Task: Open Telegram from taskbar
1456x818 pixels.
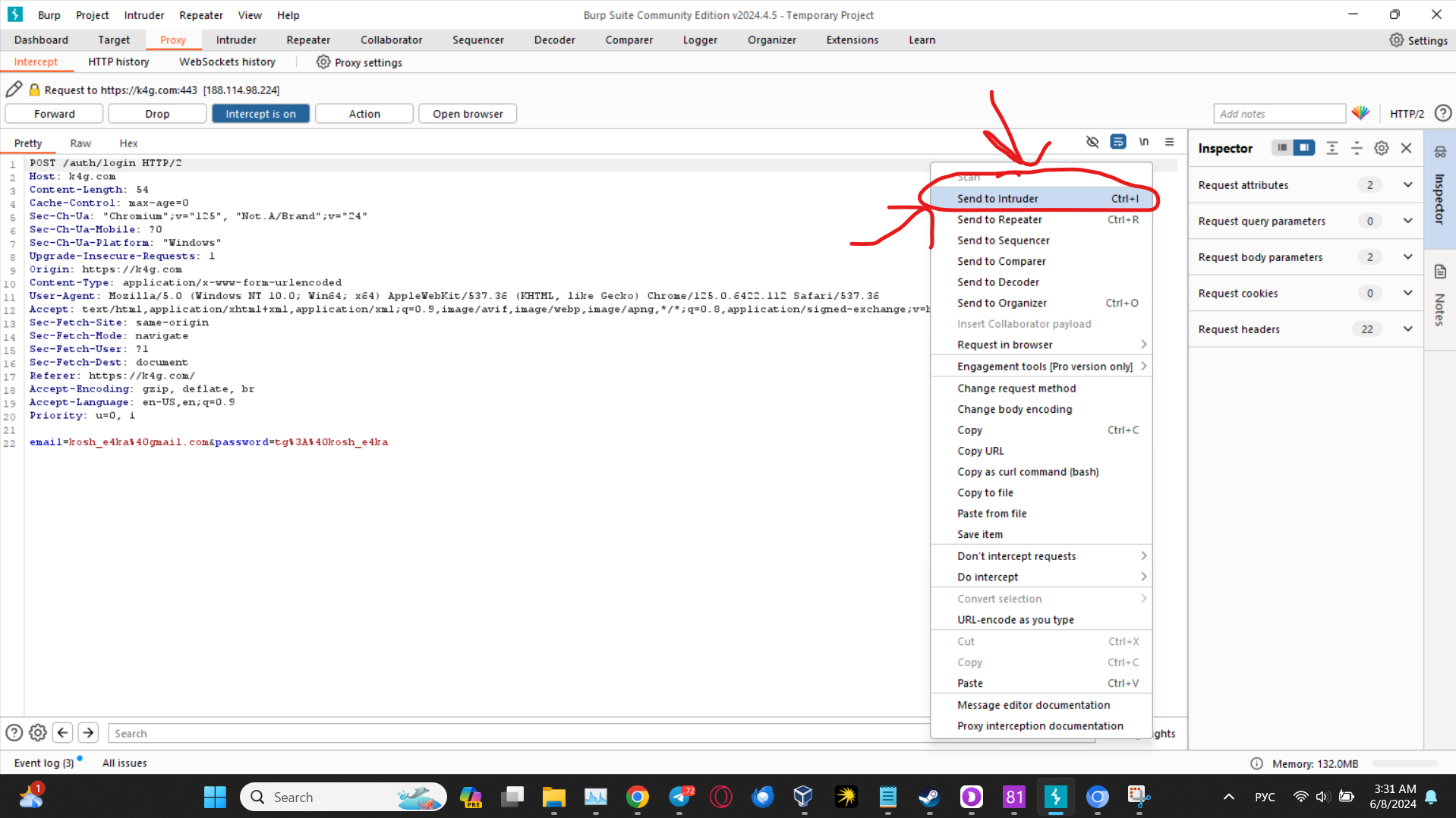Action: [680, 797]
